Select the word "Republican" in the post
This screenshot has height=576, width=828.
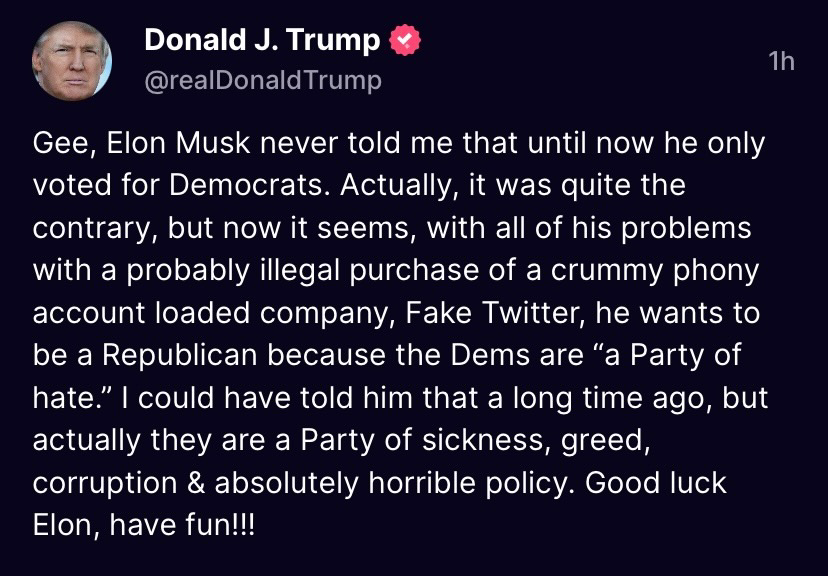click(x=179, y=356)
